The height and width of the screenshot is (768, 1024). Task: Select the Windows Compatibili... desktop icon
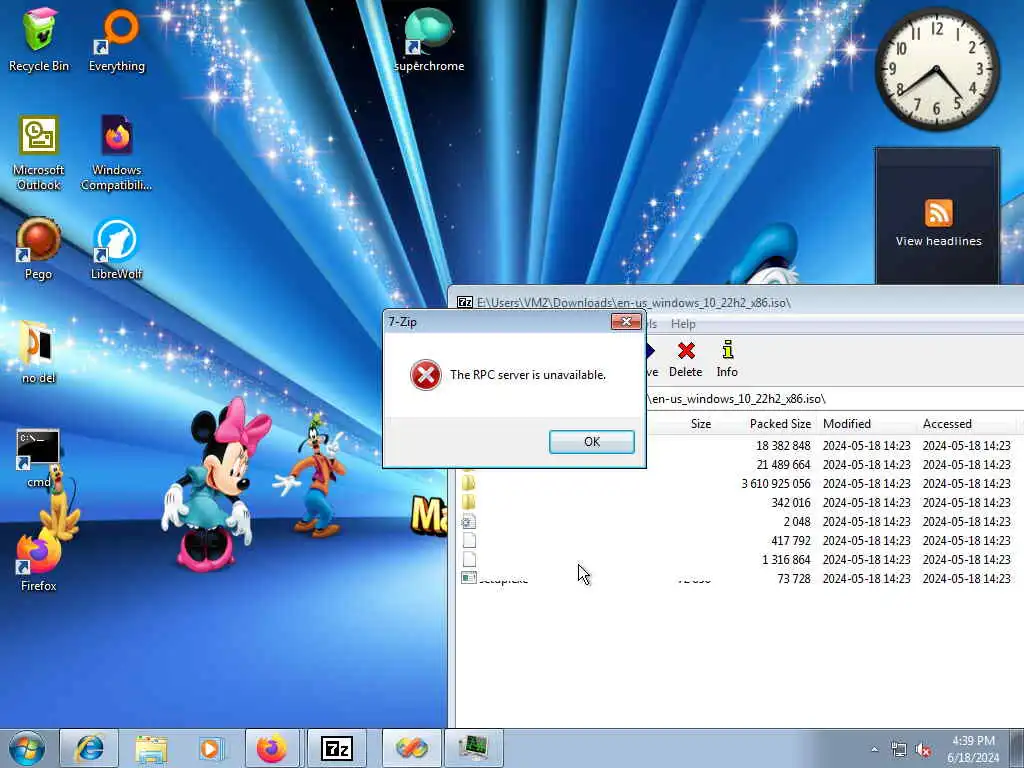(117, 153)
